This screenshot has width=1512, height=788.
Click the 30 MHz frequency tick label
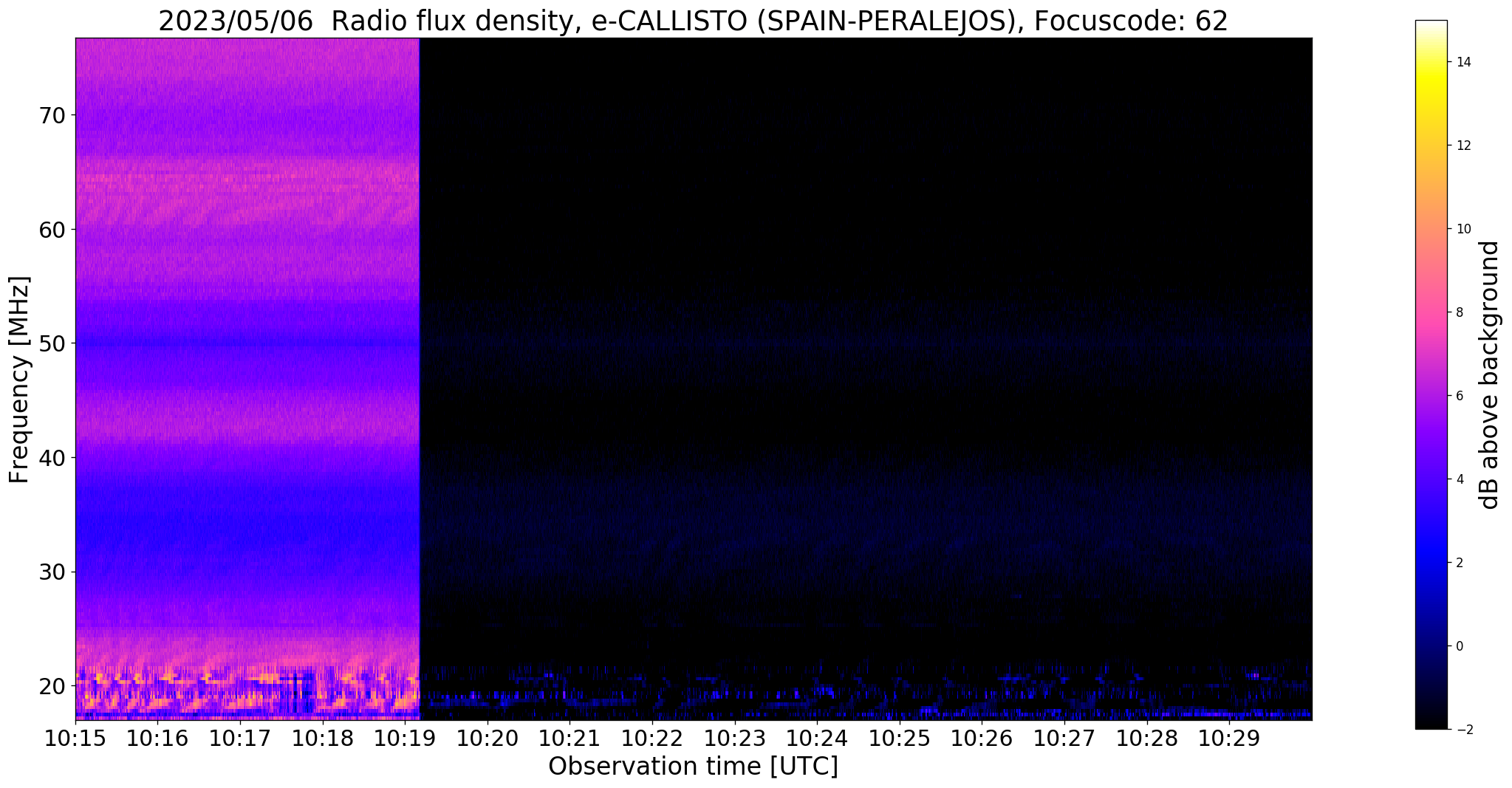[x=52, y=572]
